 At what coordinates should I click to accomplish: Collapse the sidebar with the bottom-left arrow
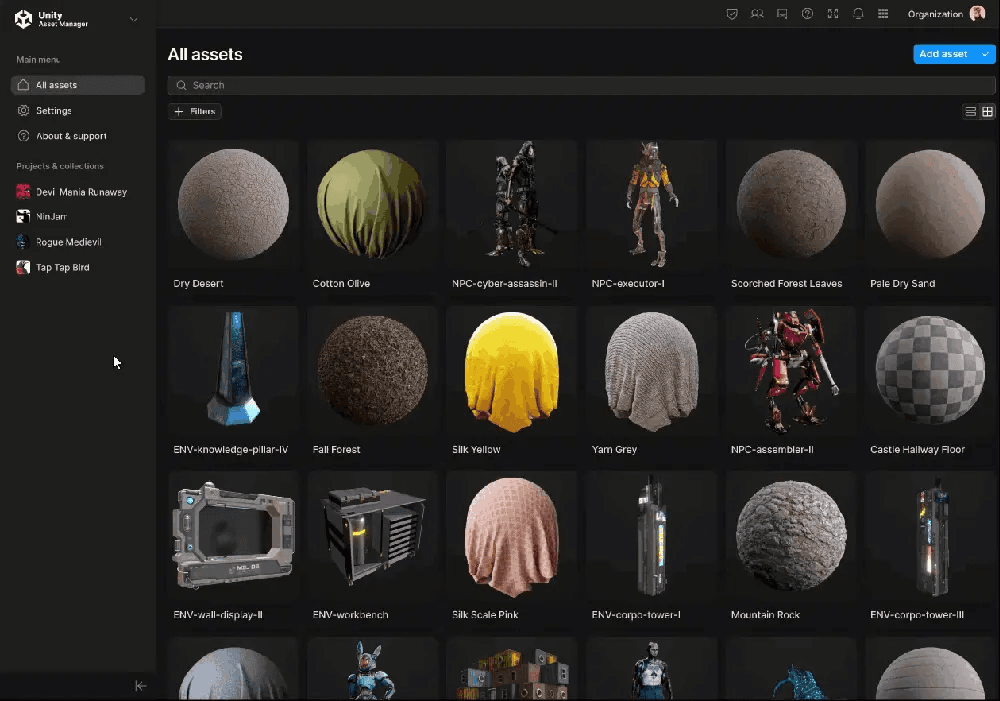140,686
